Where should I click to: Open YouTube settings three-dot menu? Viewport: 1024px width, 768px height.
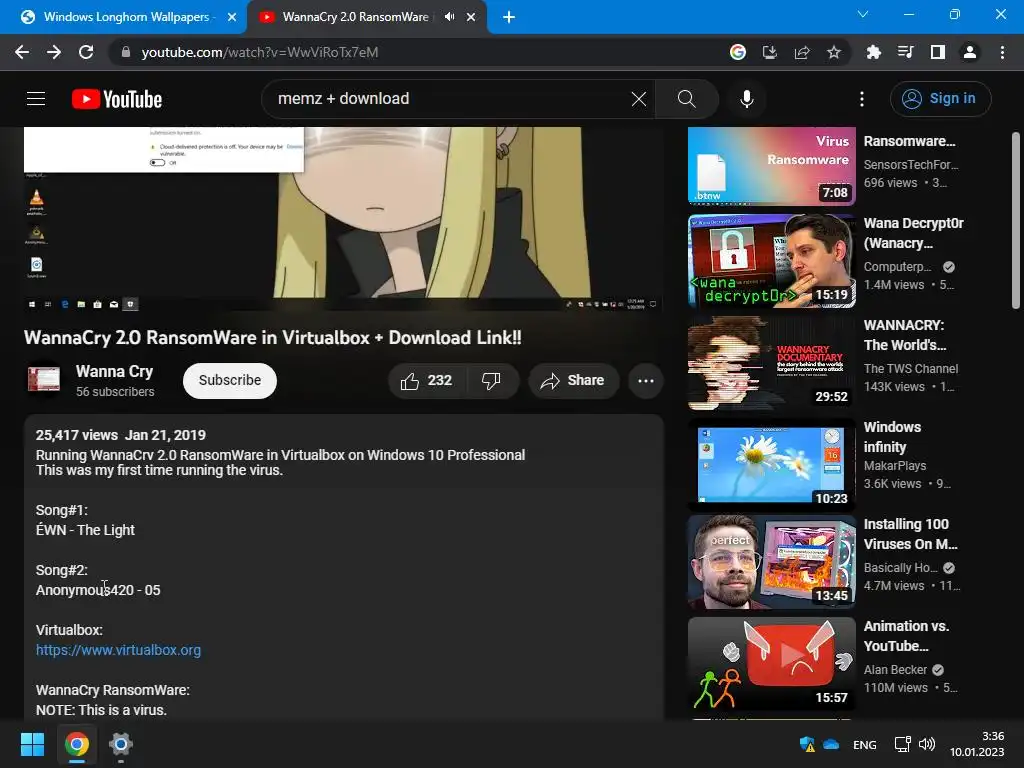(861, 99)
